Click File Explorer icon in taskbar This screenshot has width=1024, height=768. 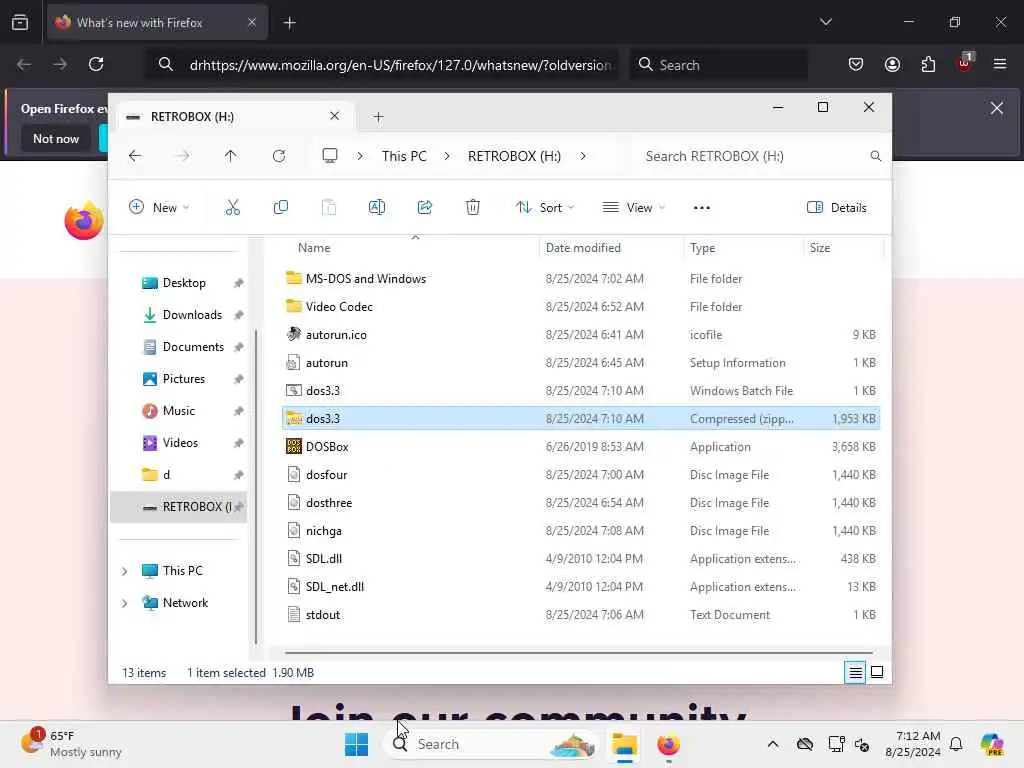point(624,744)
